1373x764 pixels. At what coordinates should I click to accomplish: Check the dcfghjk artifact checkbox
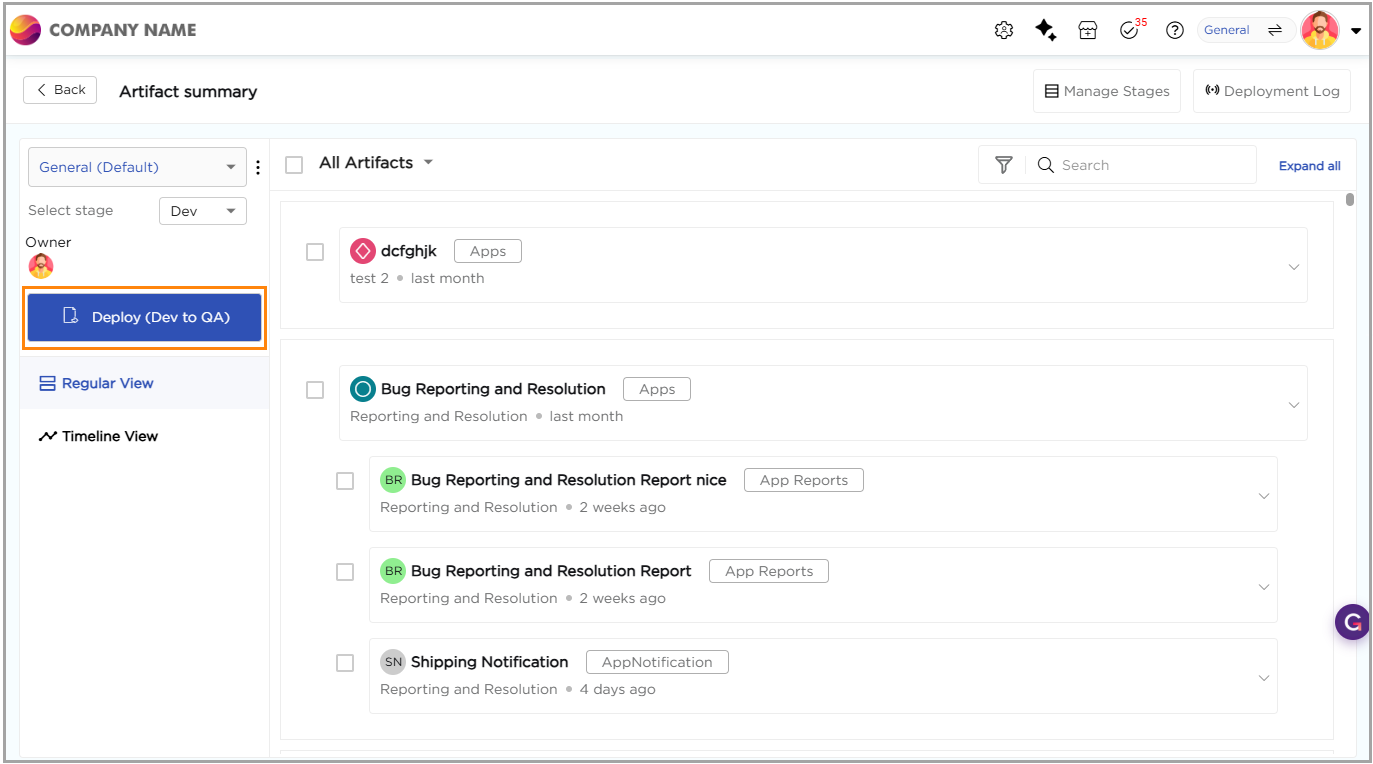315,252
